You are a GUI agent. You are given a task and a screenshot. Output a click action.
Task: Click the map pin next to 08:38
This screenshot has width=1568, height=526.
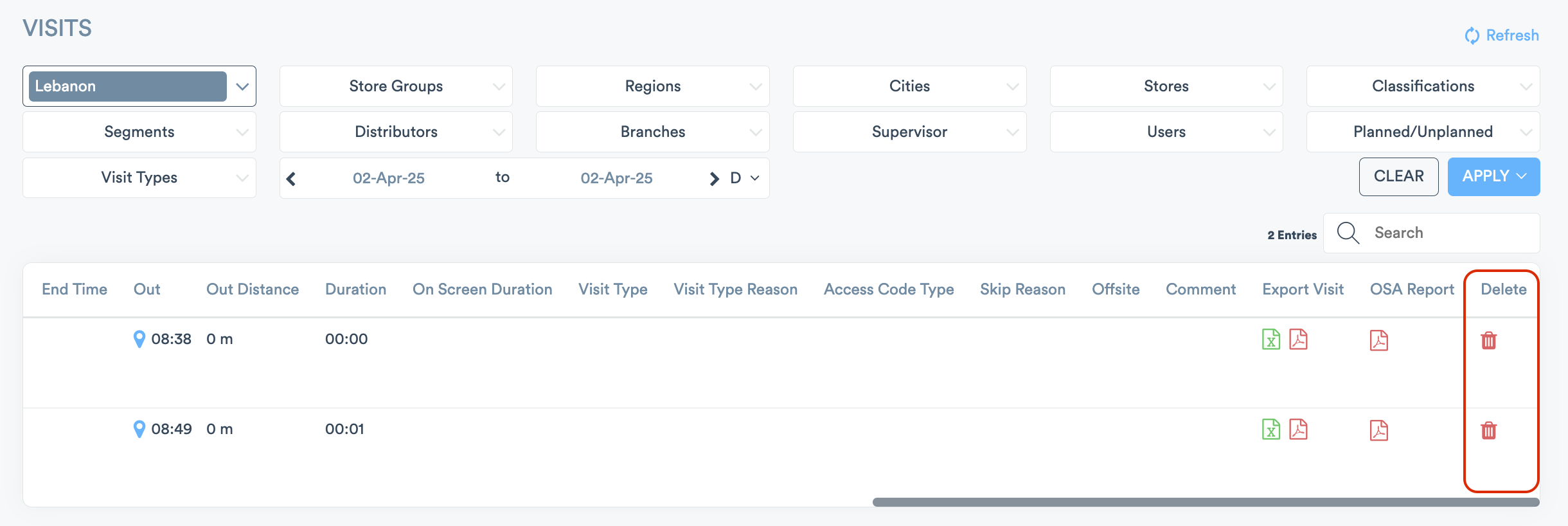pyautogui.click(x=139, y=339)
